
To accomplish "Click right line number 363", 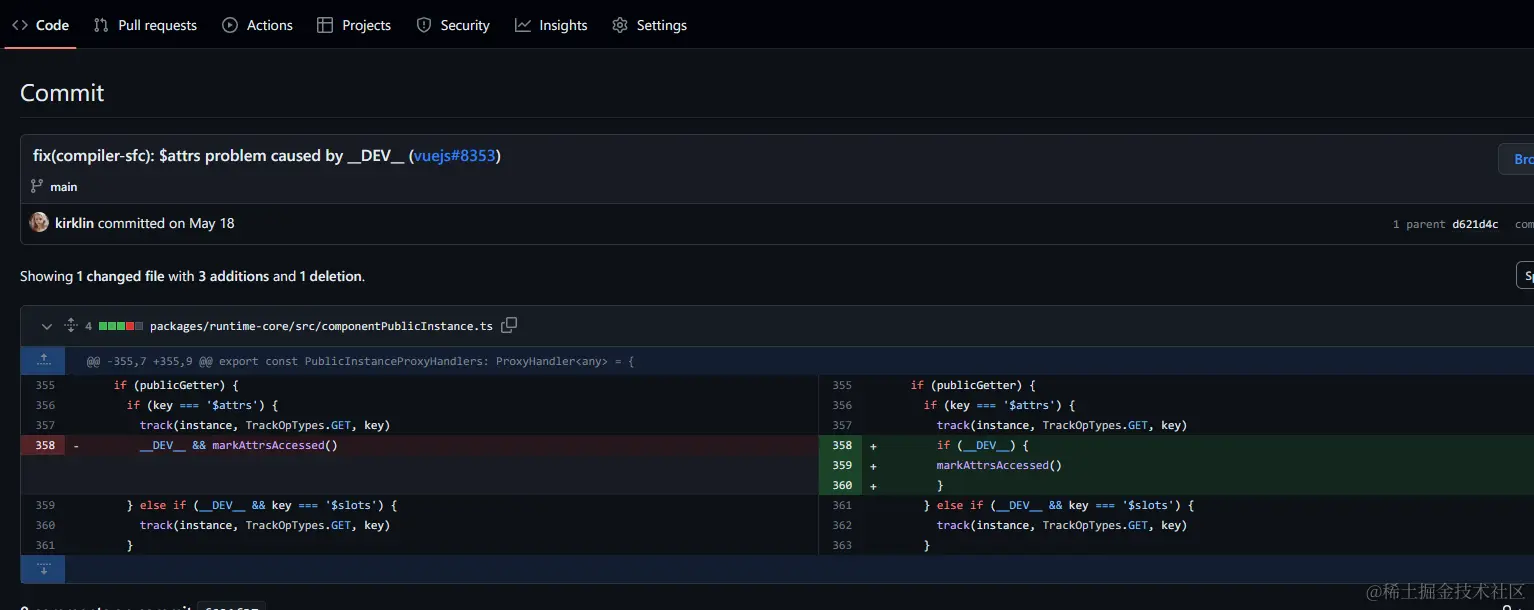I will pyautogui.click(x=842, y=545).
